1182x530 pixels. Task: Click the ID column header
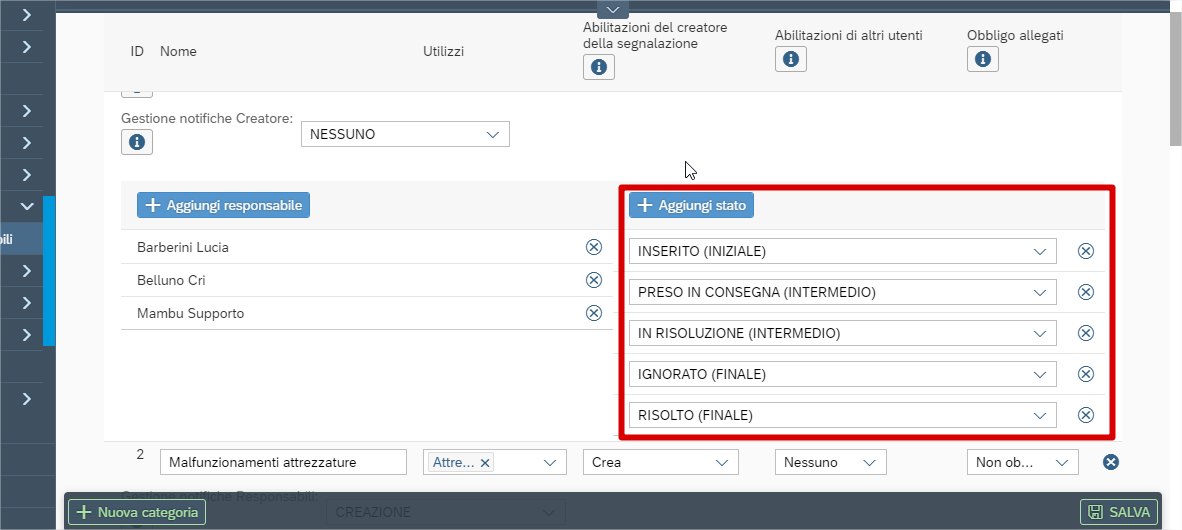click(x=137, y=51)
